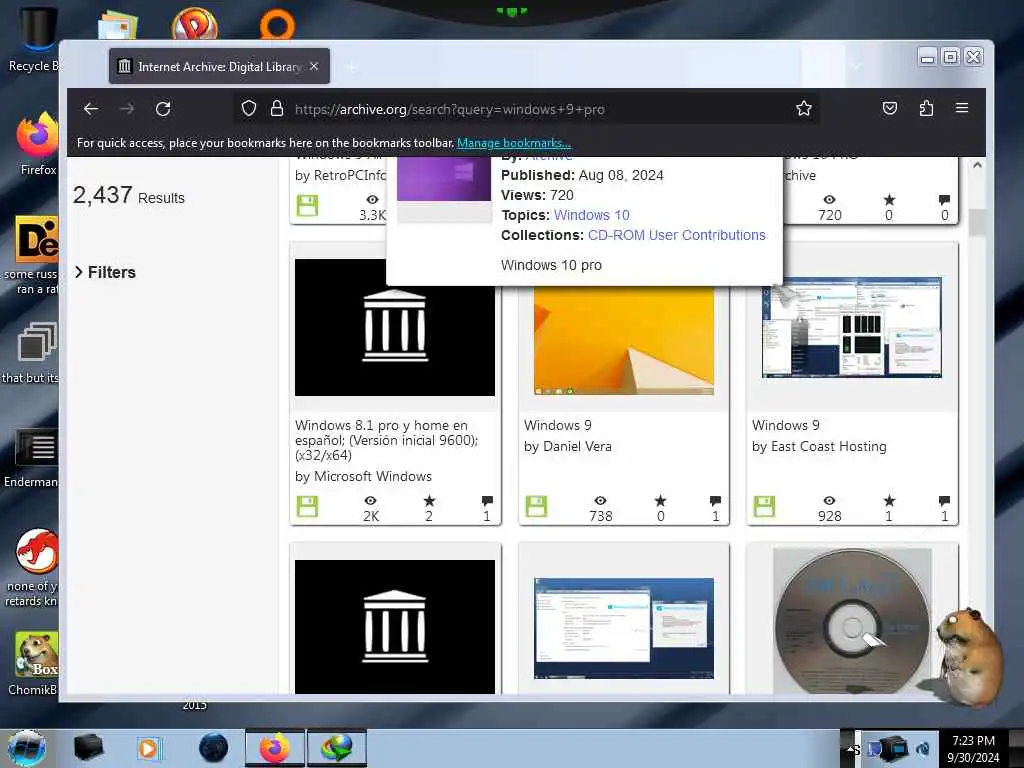The width and height of the screenshot is (1024, 768).
Task: Switch to the Firefox taskbar button
Action: (275, 748)
